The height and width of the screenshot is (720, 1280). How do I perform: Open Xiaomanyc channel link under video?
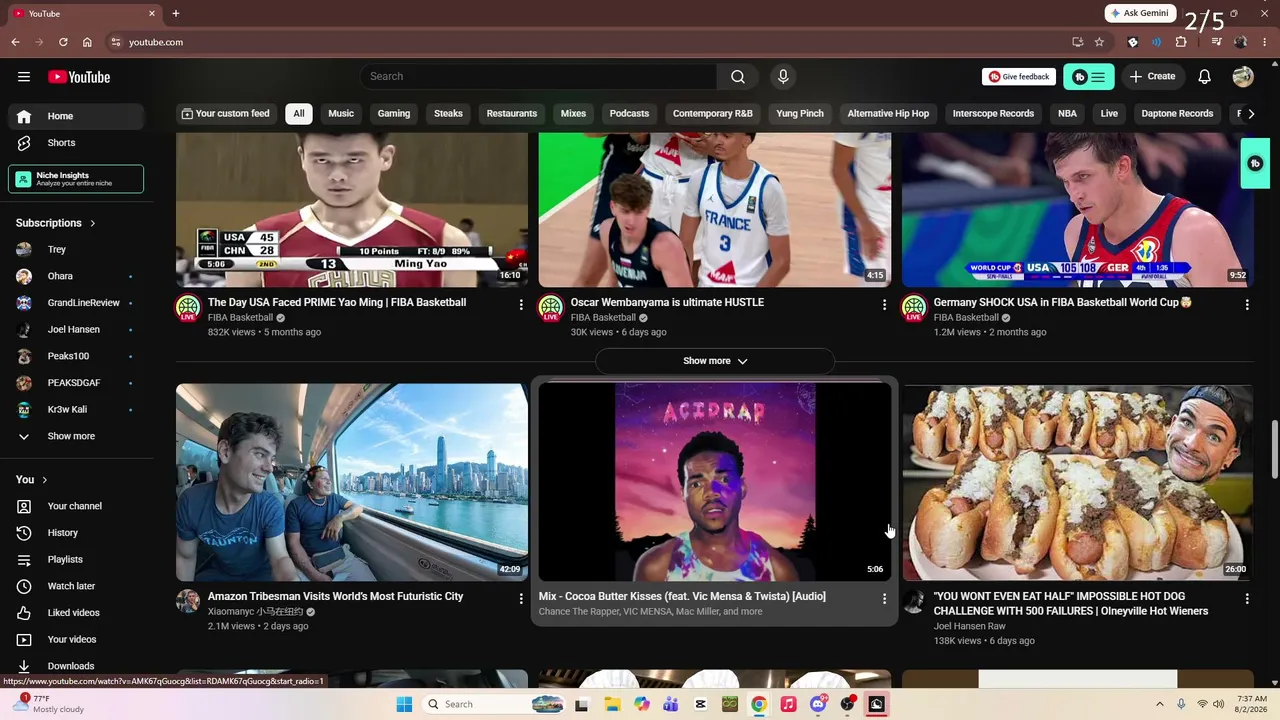click(x=255, y=612)
